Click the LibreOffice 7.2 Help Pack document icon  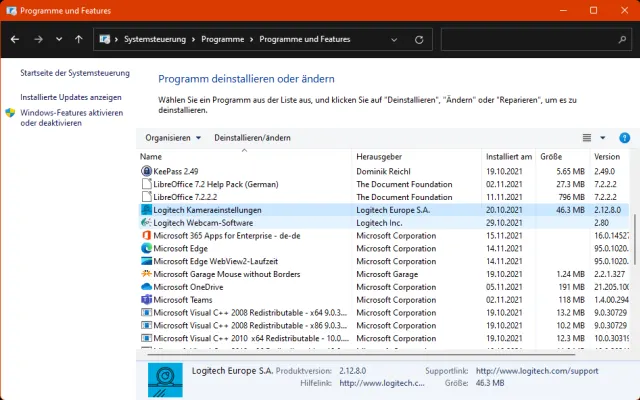coord(146,184)
